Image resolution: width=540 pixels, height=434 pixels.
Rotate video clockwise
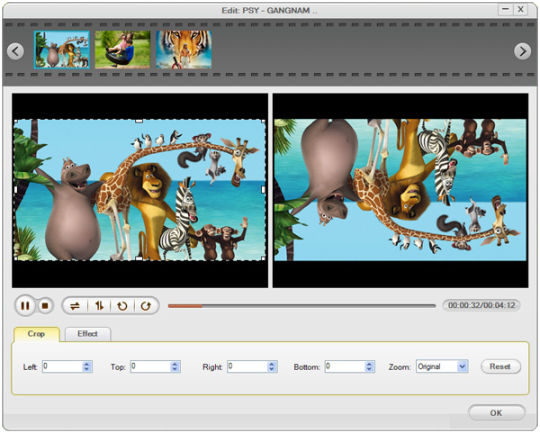146,306
